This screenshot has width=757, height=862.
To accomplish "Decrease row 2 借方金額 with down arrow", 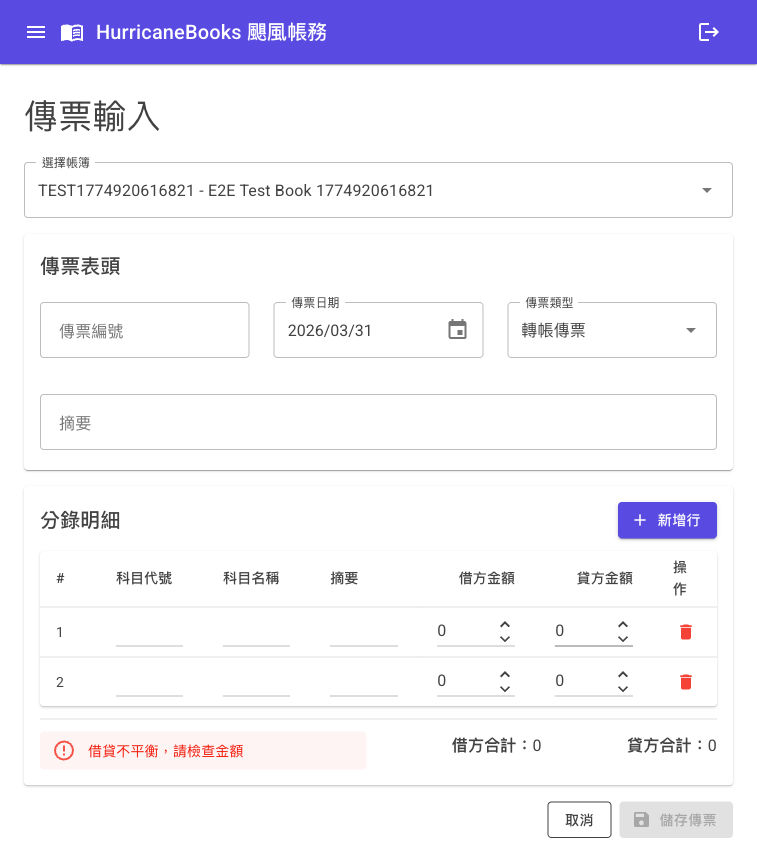I will [x=505, y=689].
